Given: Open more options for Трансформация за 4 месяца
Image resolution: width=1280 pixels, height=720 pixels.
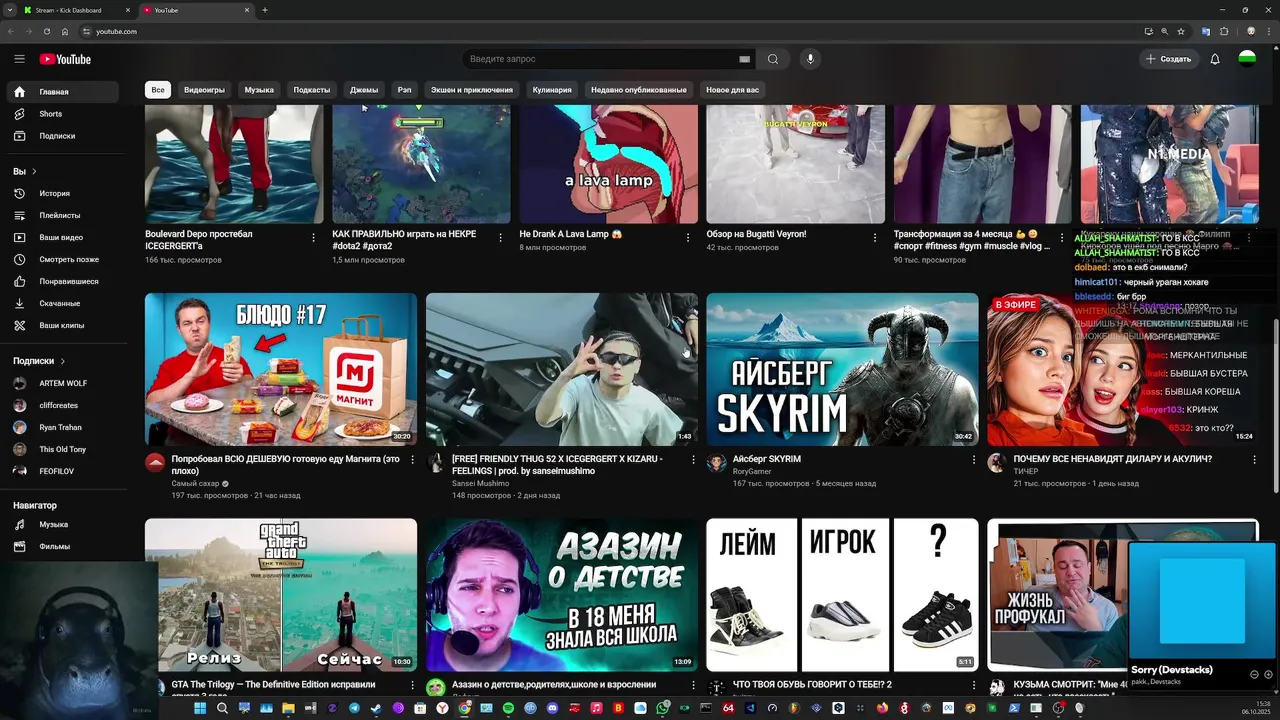Looking at the screenshot, I should 1062,238.
